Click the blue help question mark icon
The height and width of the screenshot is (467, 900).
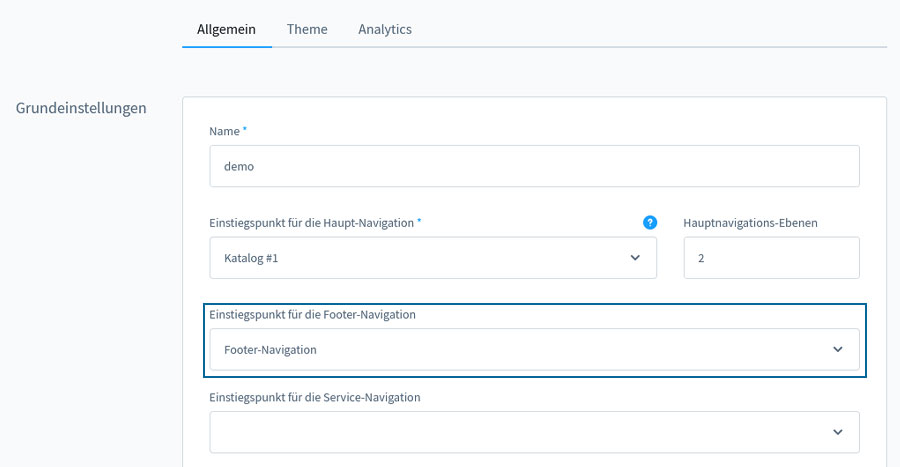[650, 223]
